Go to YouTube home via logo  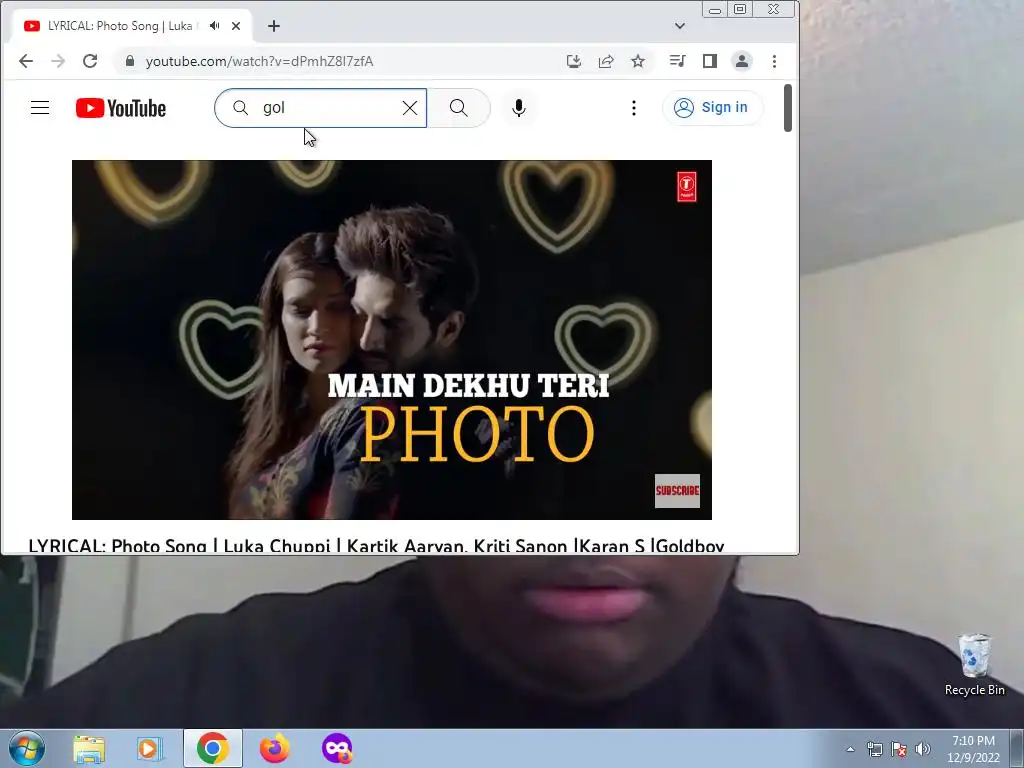[x=121, y=108]
